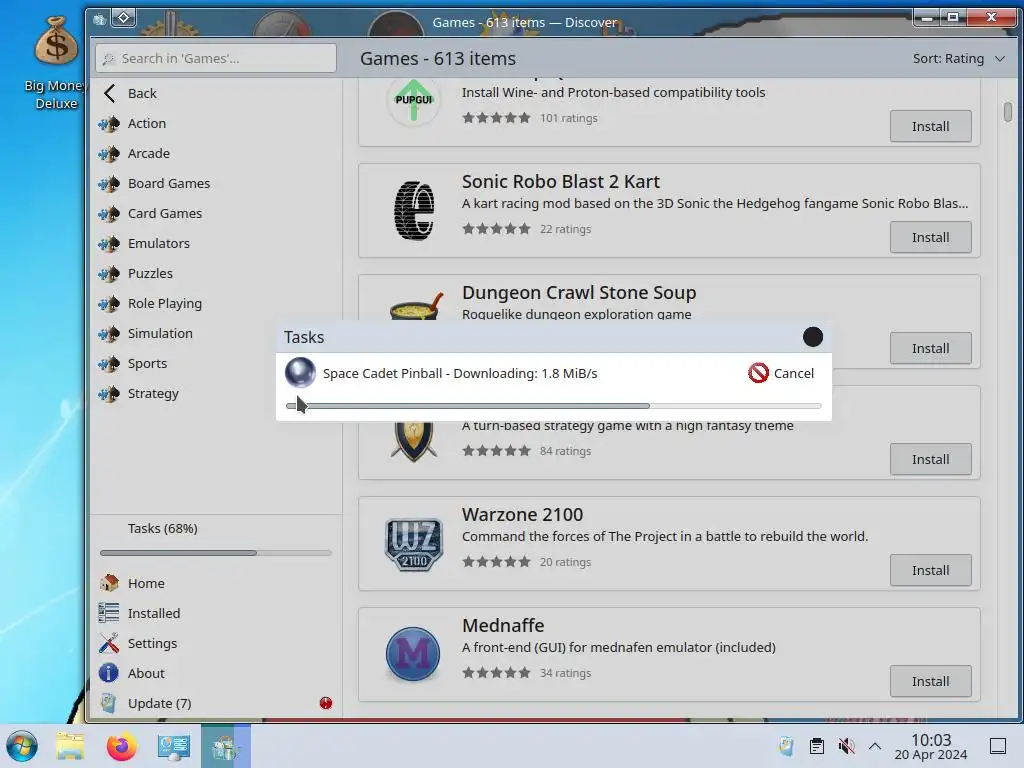The width and height of the screenshot is (1024, 768).
Task: Click the red cancel prohibition icon
Action: coord(758,374)
